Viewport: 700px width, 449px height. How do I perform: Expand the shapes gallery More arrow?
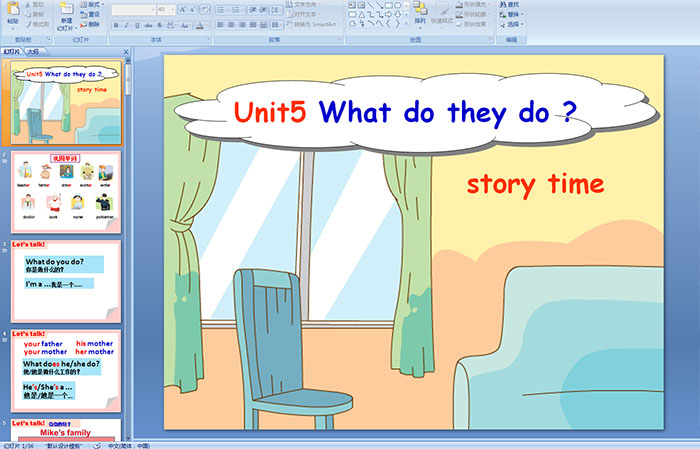tap(405, 25)
